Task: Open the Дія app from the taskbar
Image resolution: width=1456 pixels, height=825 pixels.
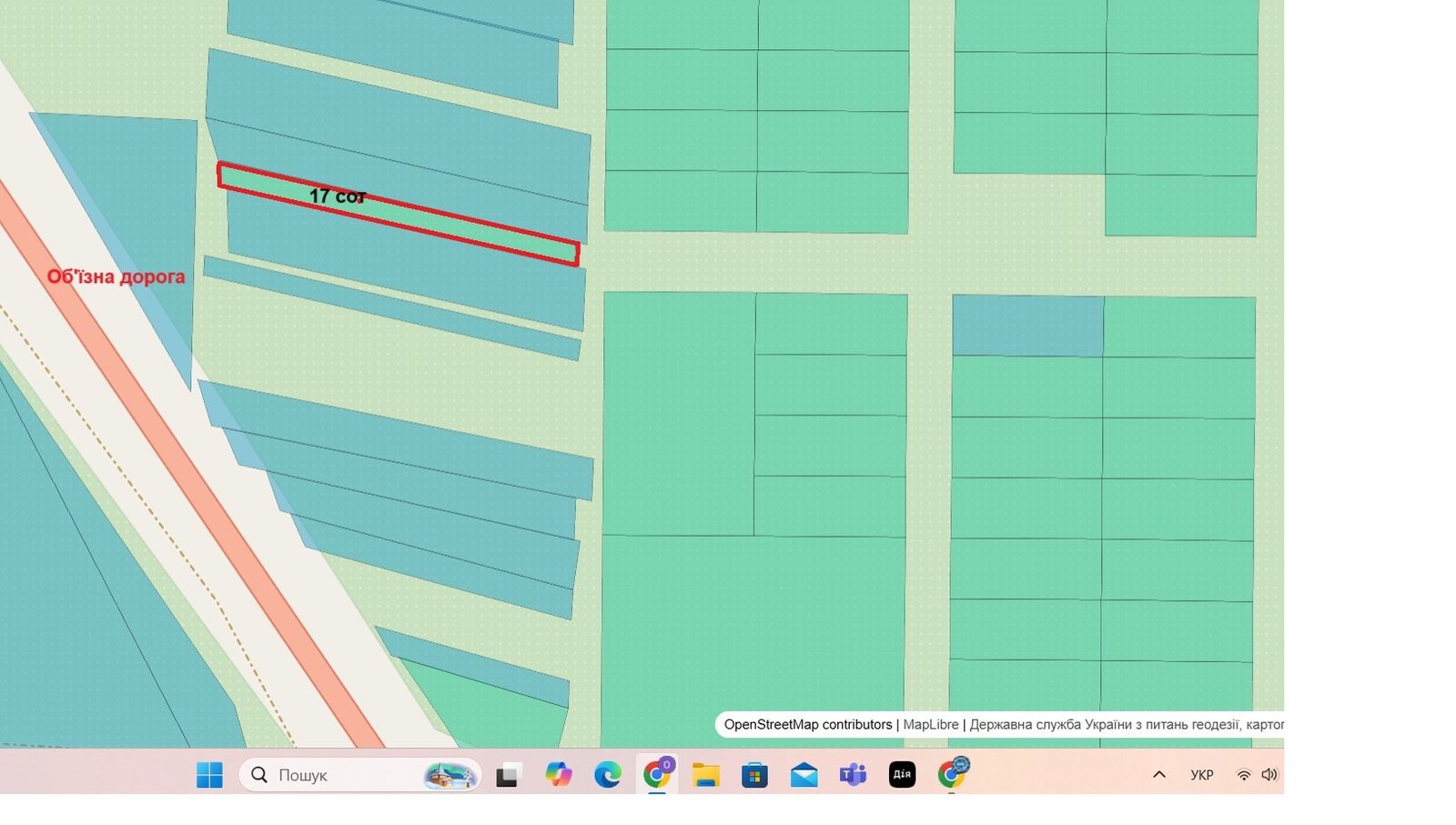Action: point(902,775)
